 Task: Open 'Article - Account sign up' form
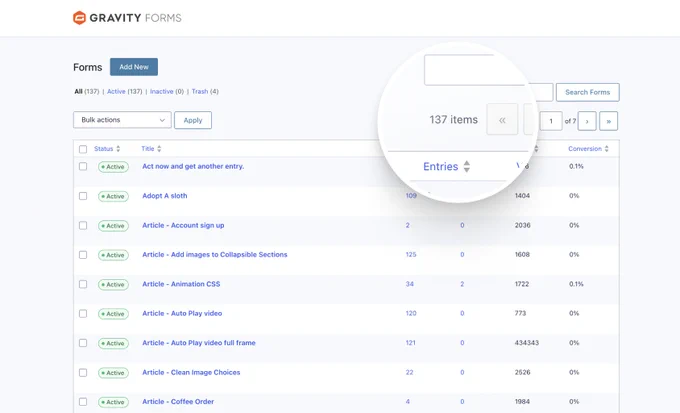[183, 225]
